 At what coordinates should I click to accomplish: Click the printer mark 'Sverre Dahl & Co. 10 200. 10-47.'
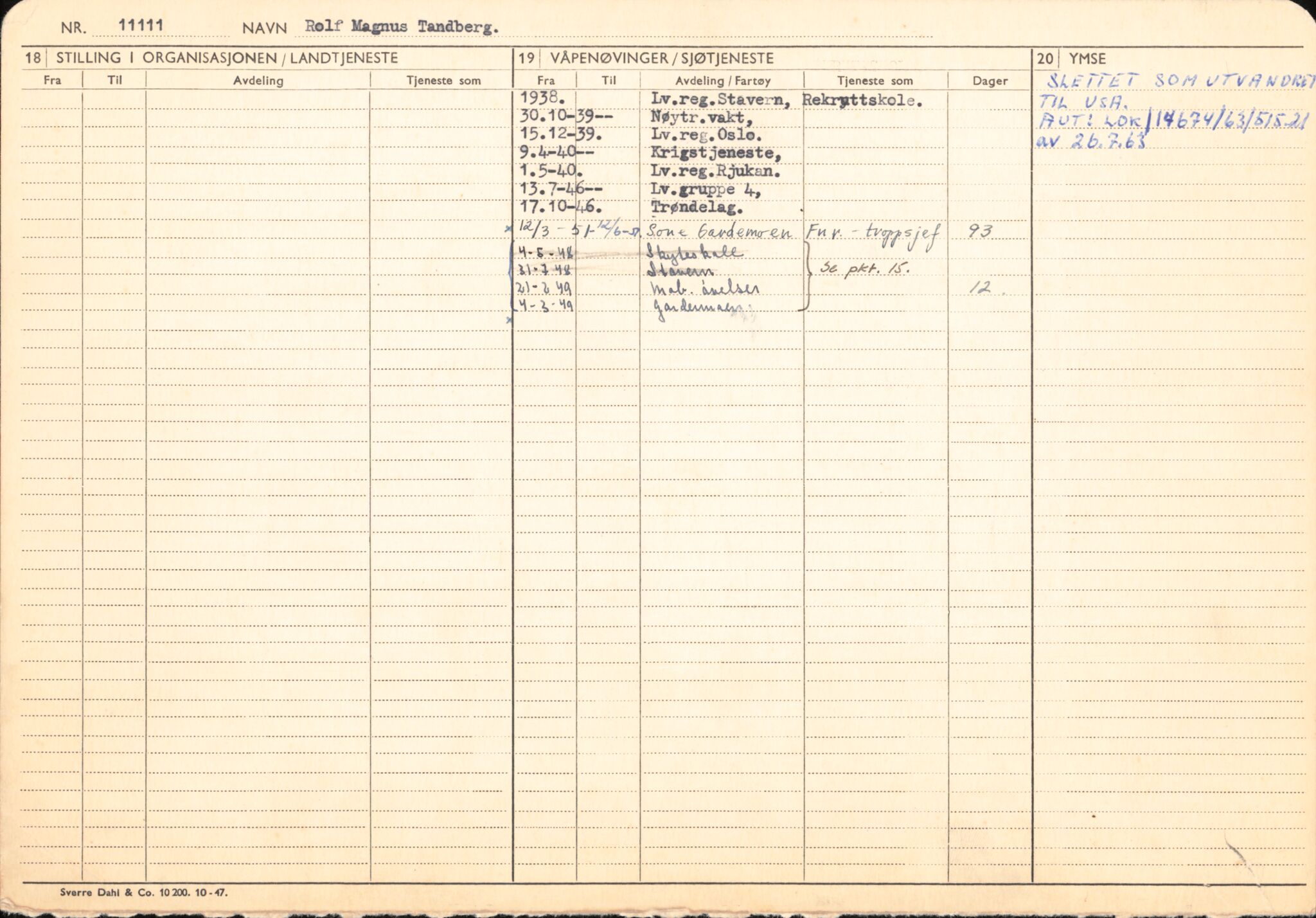click(x=143, y=892)
